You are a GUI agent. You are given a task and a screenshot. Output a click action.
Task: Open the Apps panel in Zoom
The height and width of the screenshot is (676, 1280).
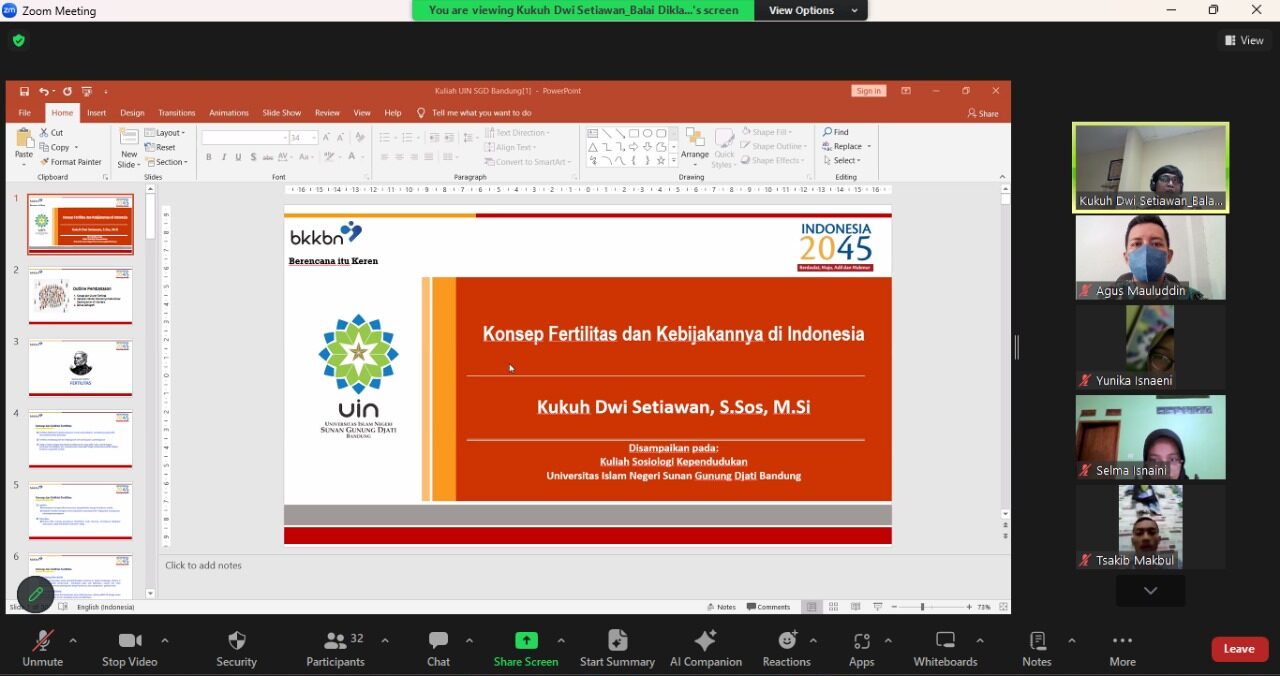point(861,648)
